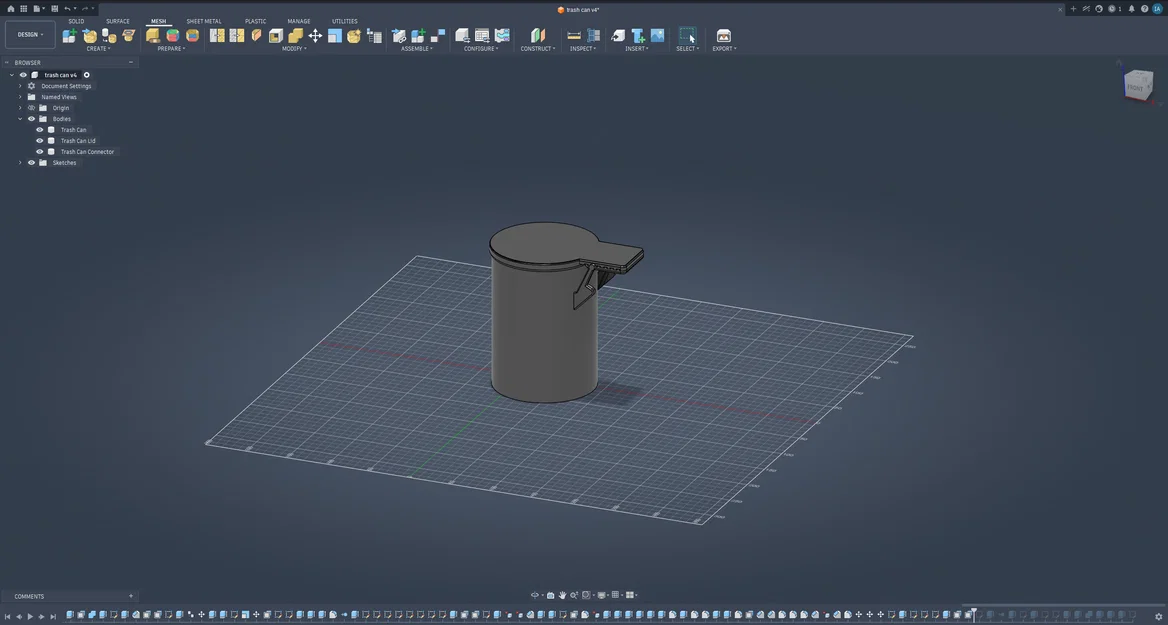Switch to the SURFACE tab

pyautogui.click(x=118, y=22)
